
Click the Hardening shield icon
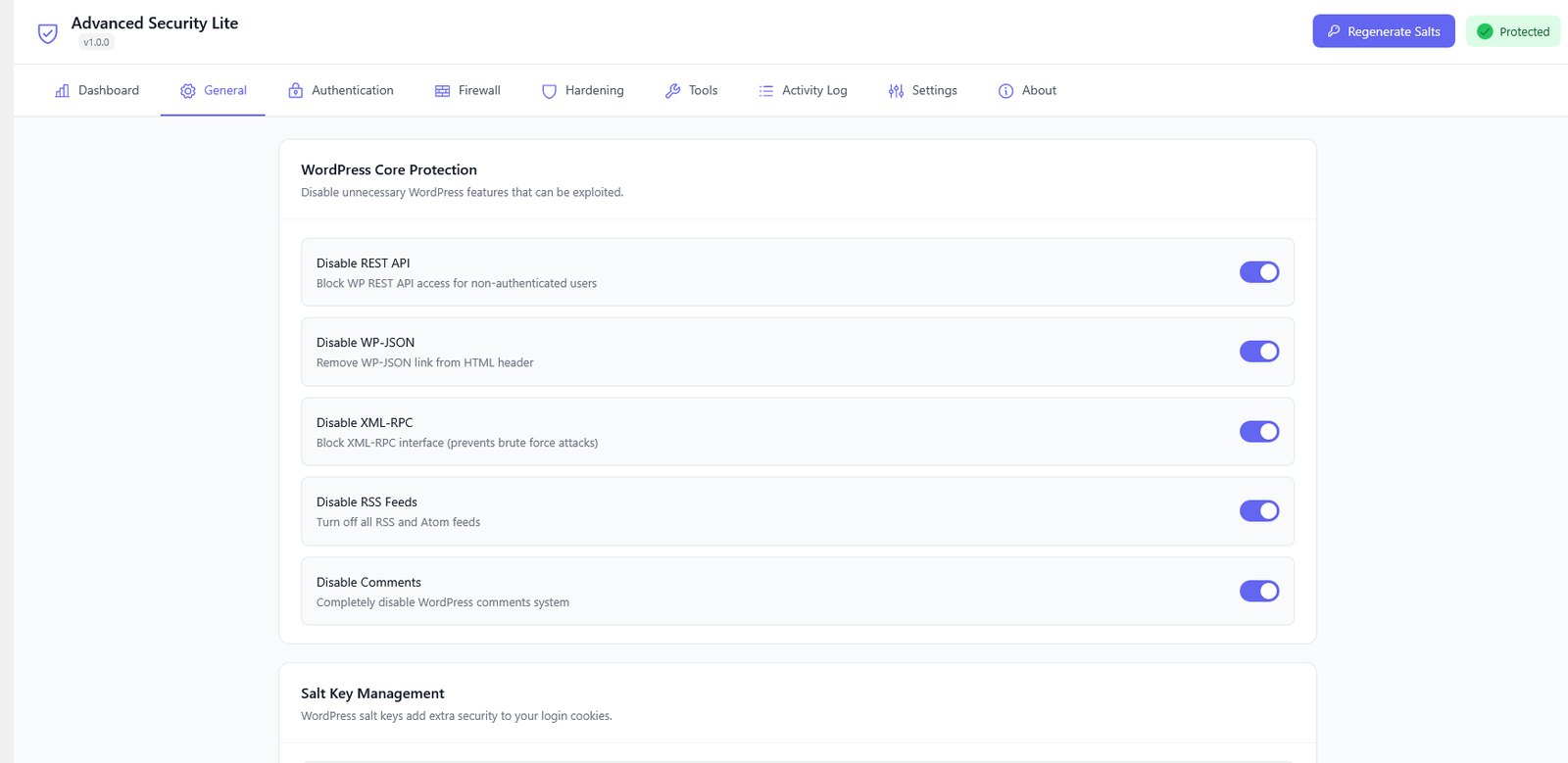click(549, 91)
